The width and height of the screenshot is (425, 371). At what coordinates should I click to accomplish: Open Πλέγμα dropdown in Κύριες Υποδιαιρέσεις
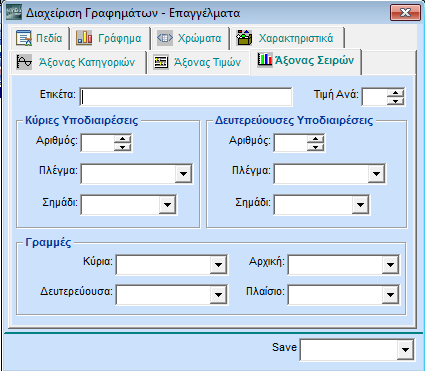tap(183, 174)
